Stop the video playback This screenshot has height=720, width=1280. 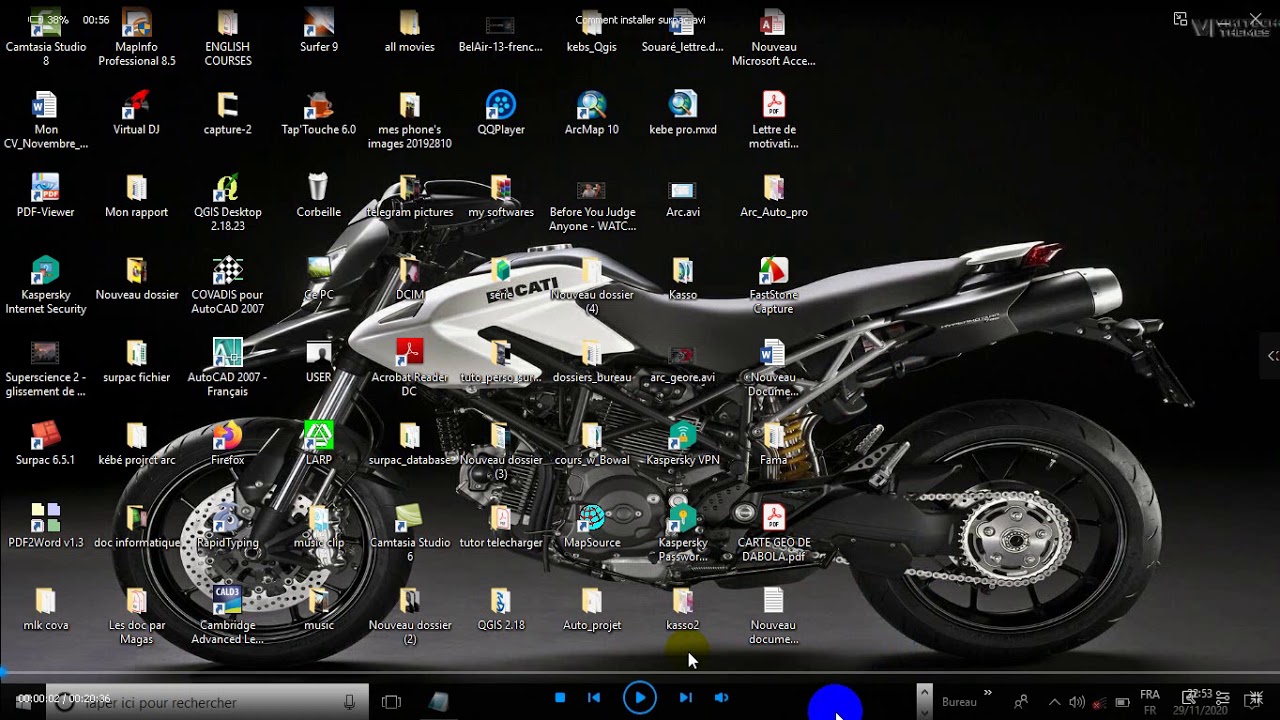pyautogui.click(x=560, y=698)
